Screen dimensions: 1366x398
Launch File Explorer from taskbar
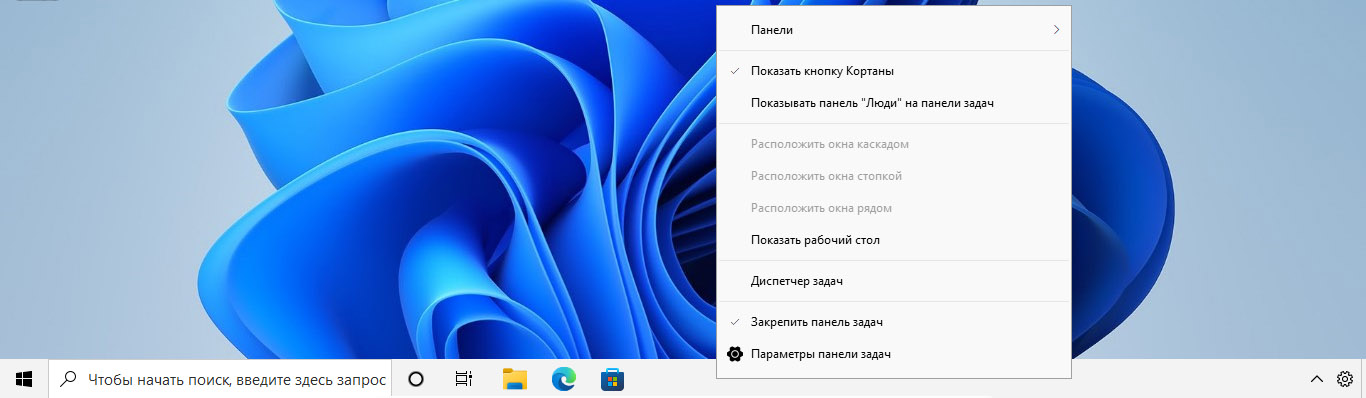(515, 379)
